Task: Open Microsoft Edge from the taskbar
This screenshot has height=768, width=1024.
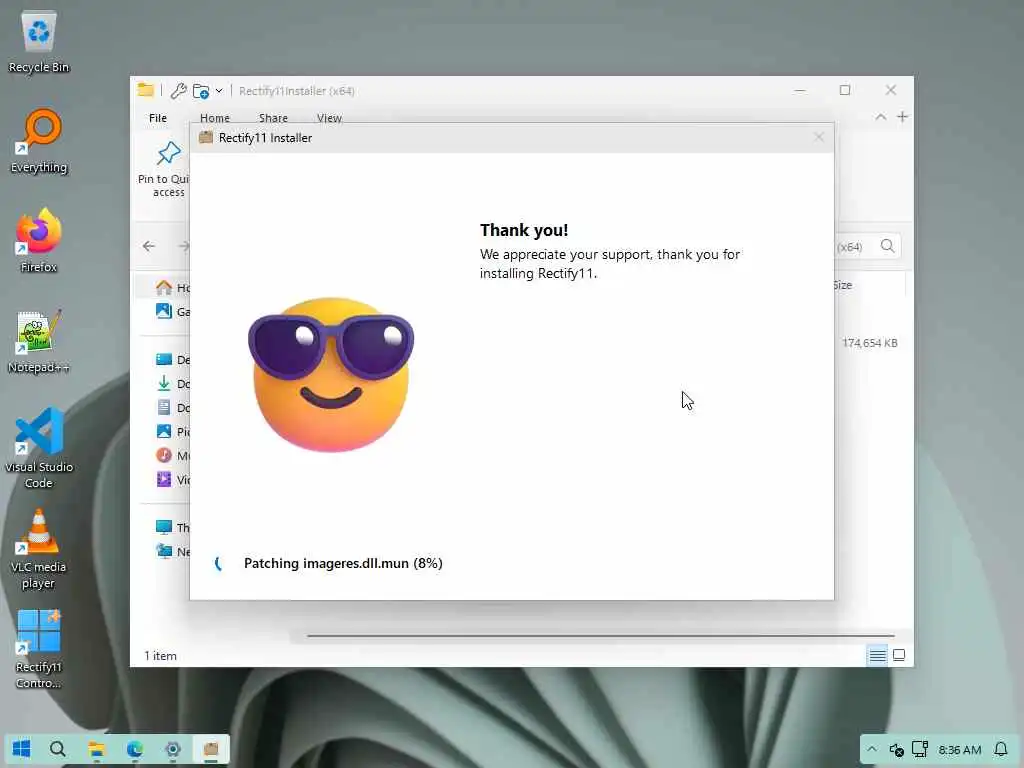Action: click(135, 748)
